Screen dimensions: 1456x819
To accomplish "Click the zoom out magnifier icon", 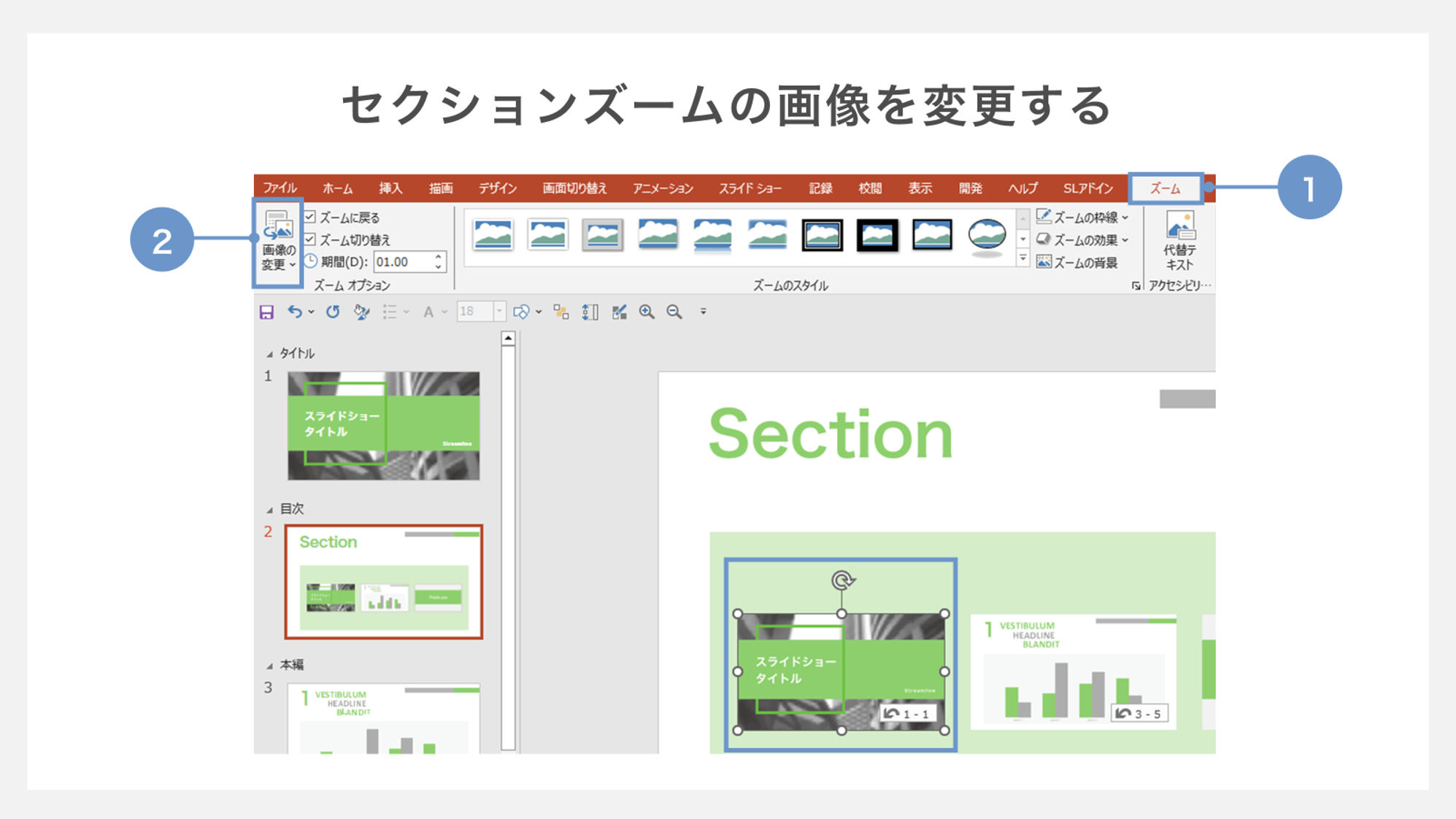I will coord(674,312).
